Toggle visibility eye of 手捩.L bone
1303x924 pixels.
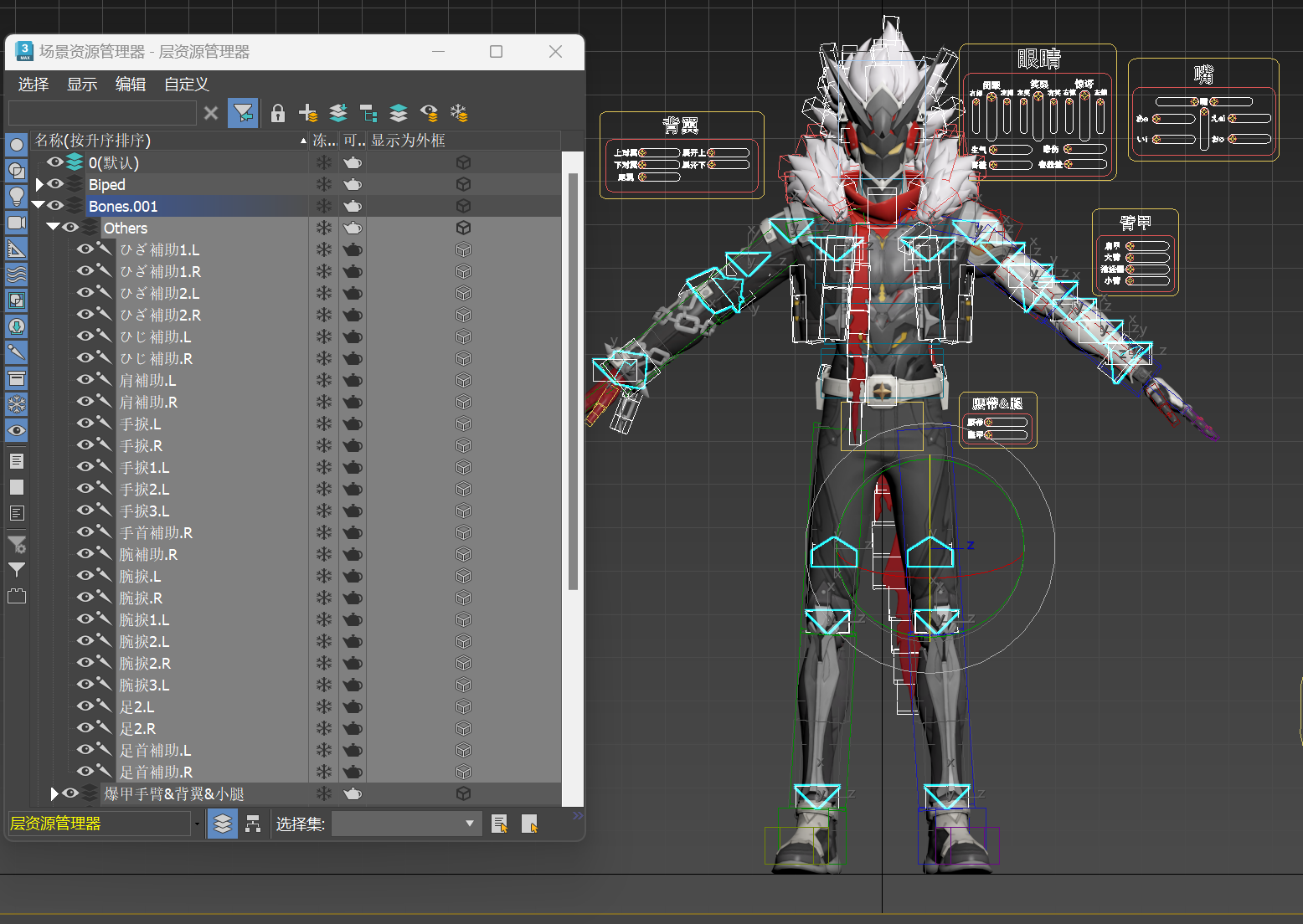click(85, 423)
